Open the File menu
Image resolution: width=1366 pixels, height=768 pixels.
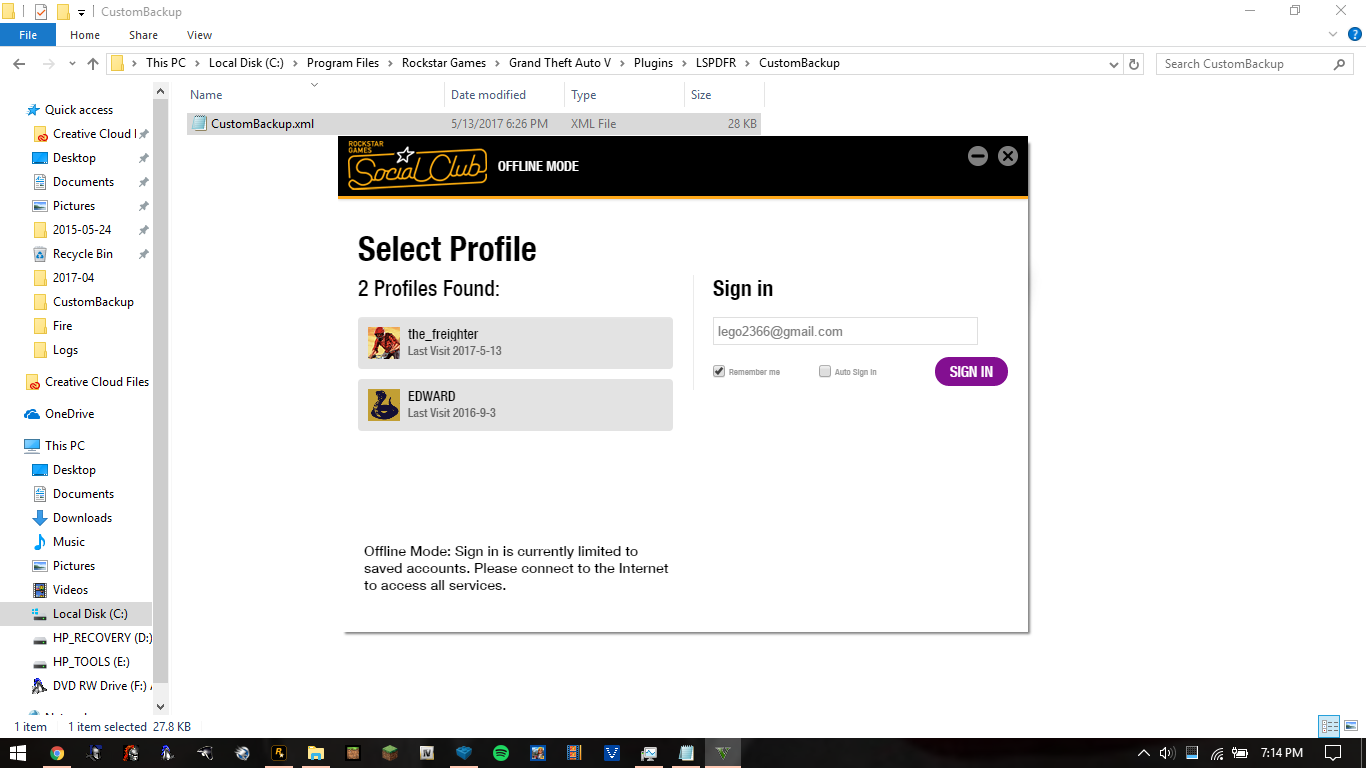pos(28,35)
